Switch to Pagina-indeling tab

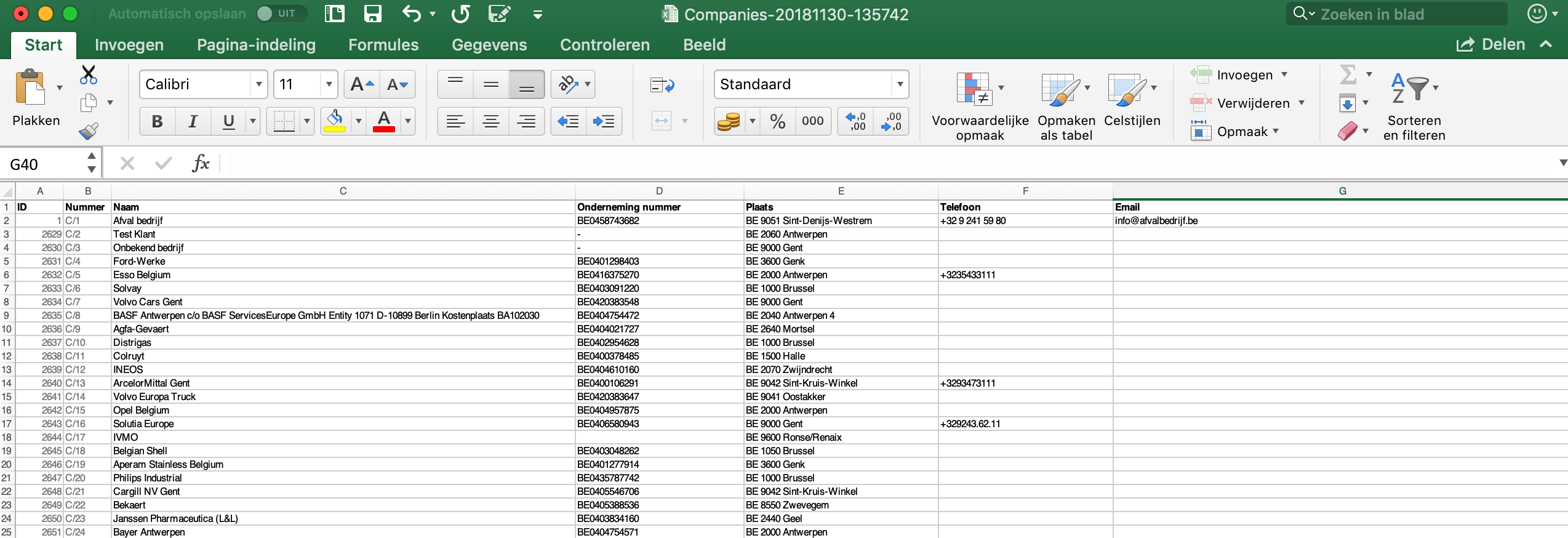(x=256, y=45)
